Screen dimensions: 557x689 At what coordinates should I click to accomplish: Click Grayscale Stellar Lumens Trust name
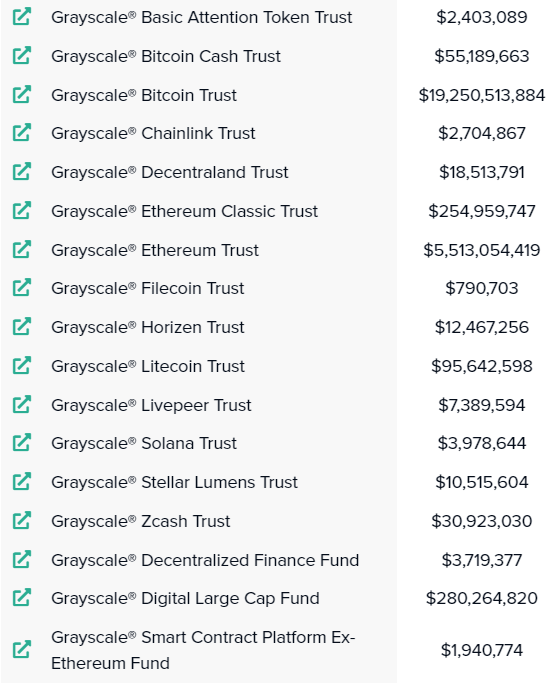coord(174,482)
